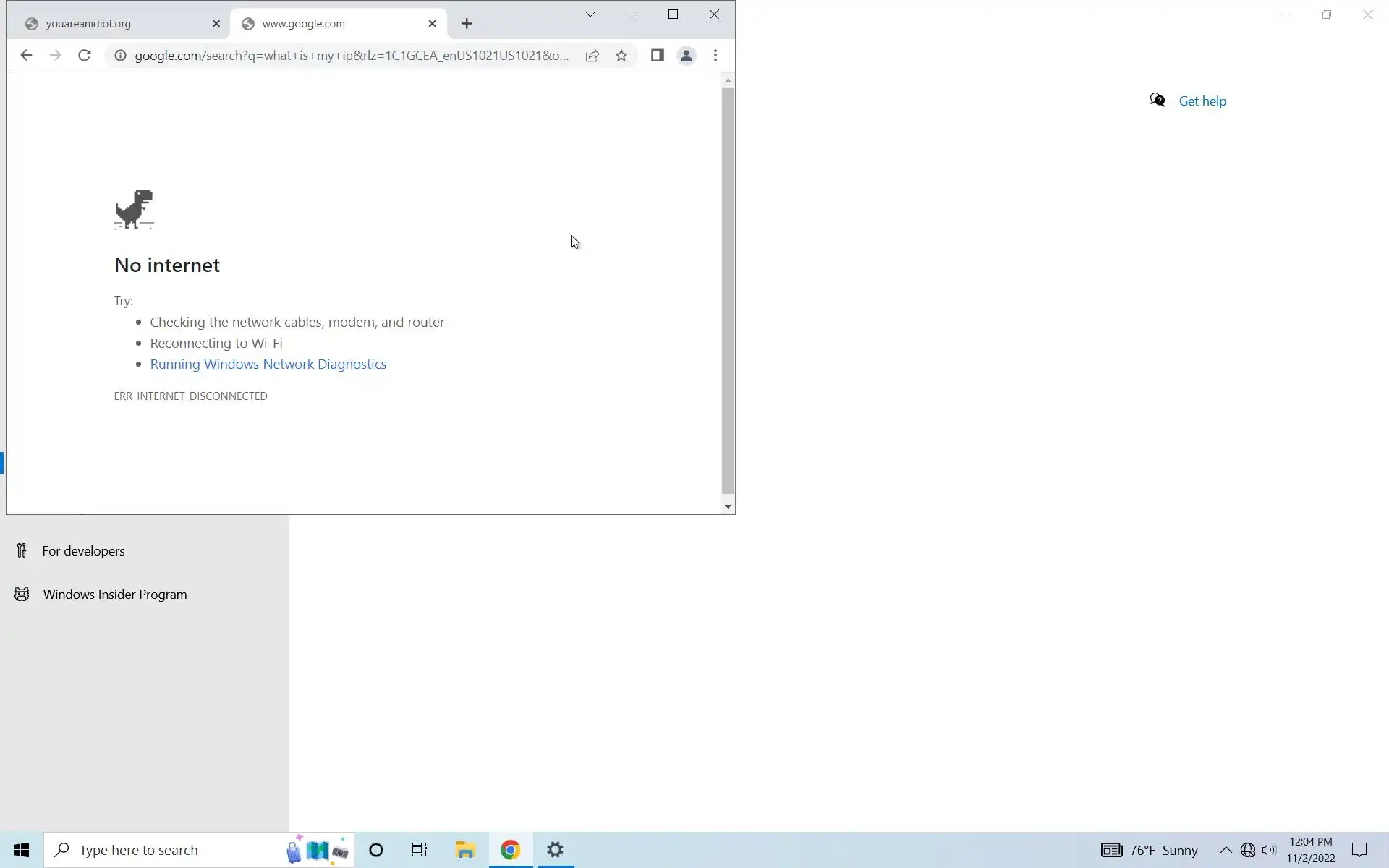Switch to the youareanidiot.org tab
Screen dimensions: 1389x868
[116, 24]
